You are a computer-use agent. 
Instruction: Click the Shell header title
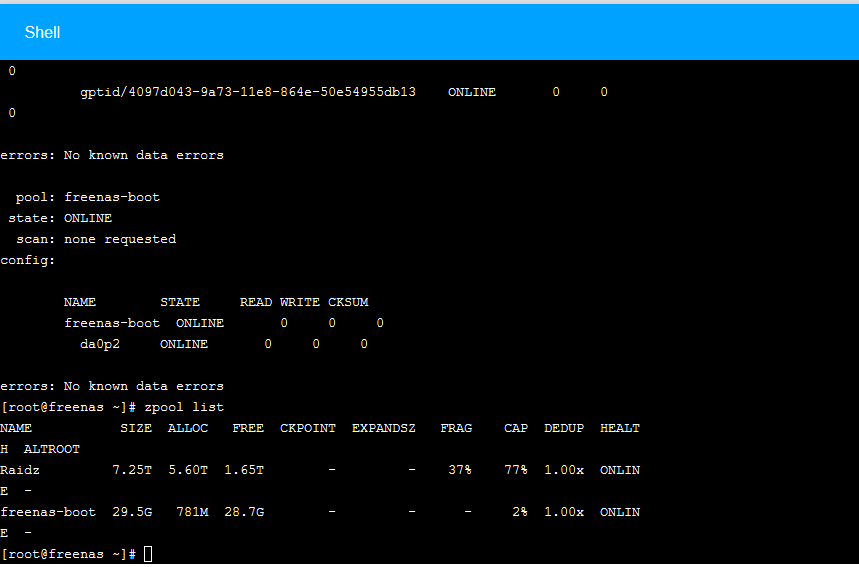click(42, 32)
